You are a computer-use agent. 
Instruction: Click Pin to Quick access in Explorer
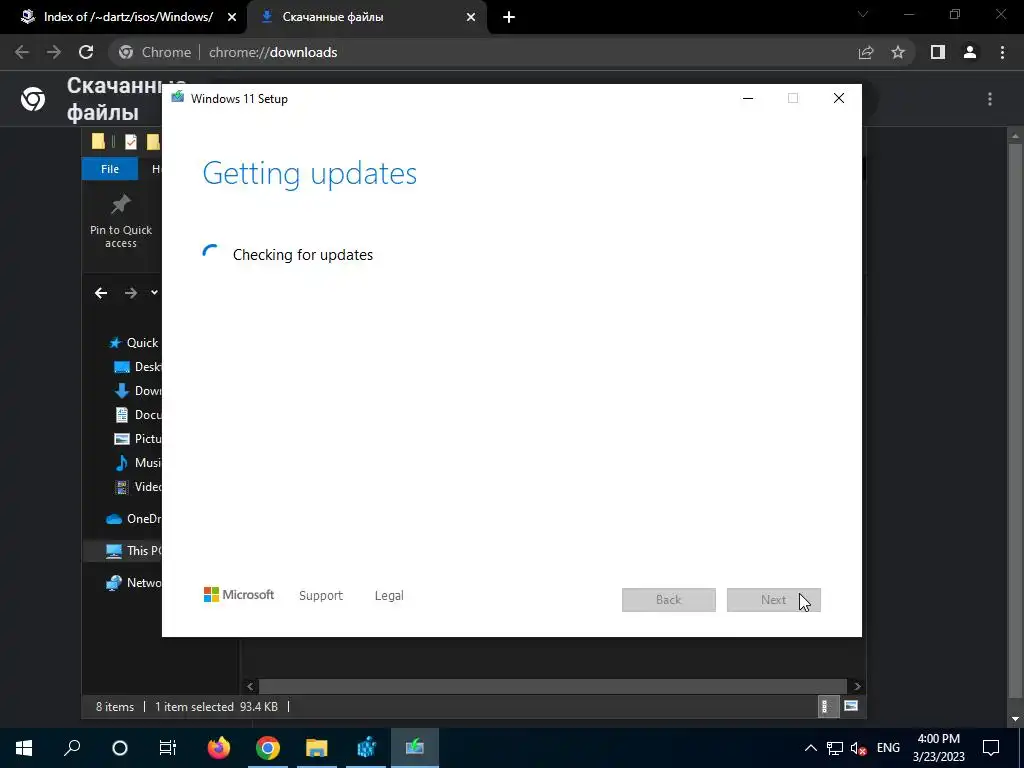click(x=121, y=222)
